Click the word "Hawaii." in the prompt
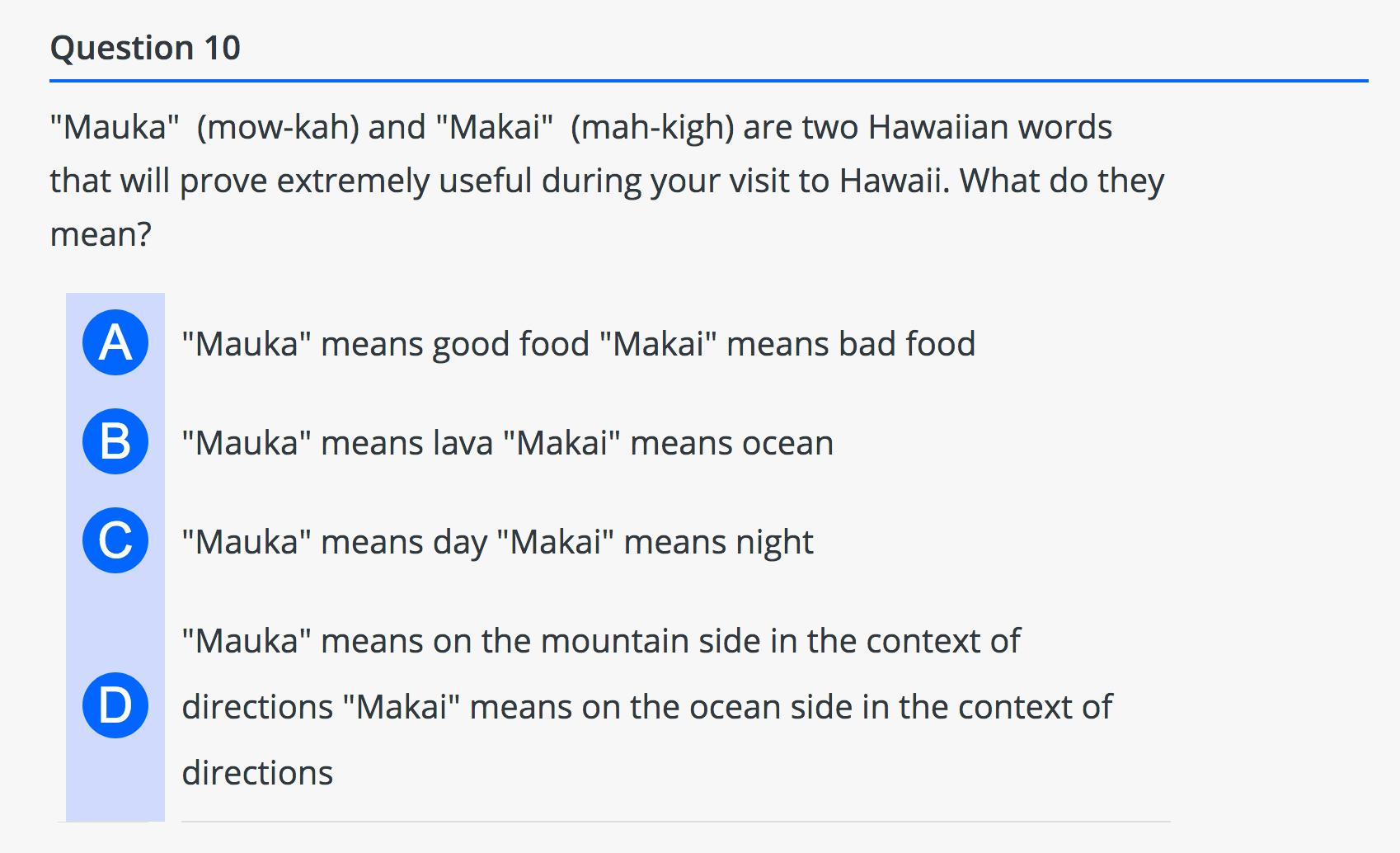The height and width of the screenshot is (853, 1400). click(895, 181)
